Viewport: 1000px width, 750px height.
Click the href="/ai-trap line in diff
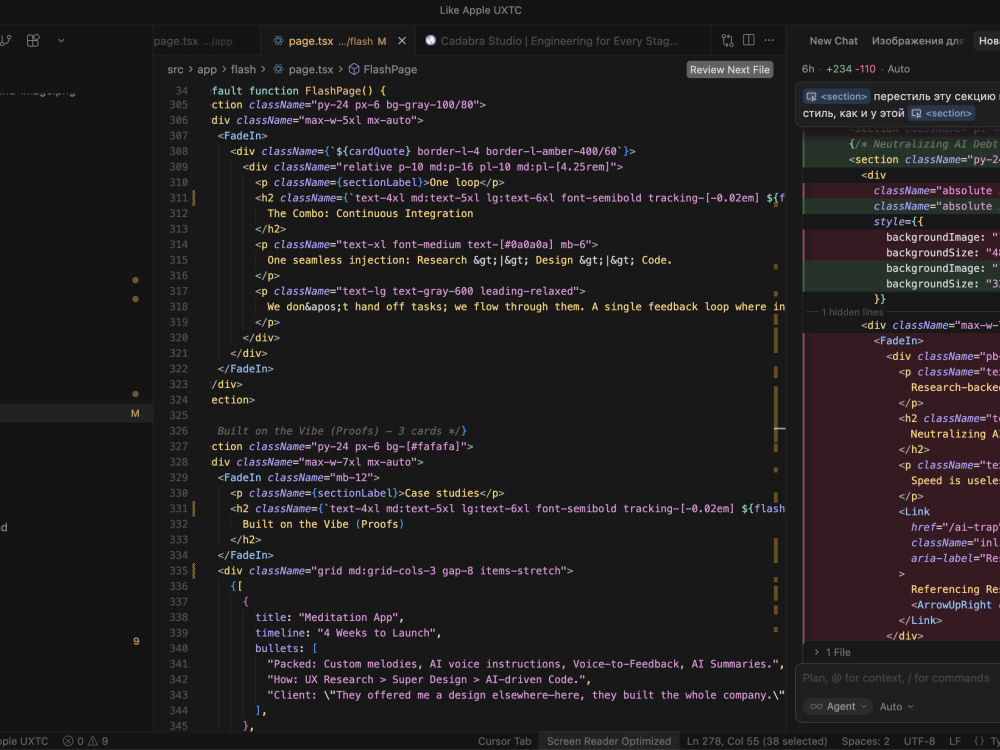click(955, 527)
